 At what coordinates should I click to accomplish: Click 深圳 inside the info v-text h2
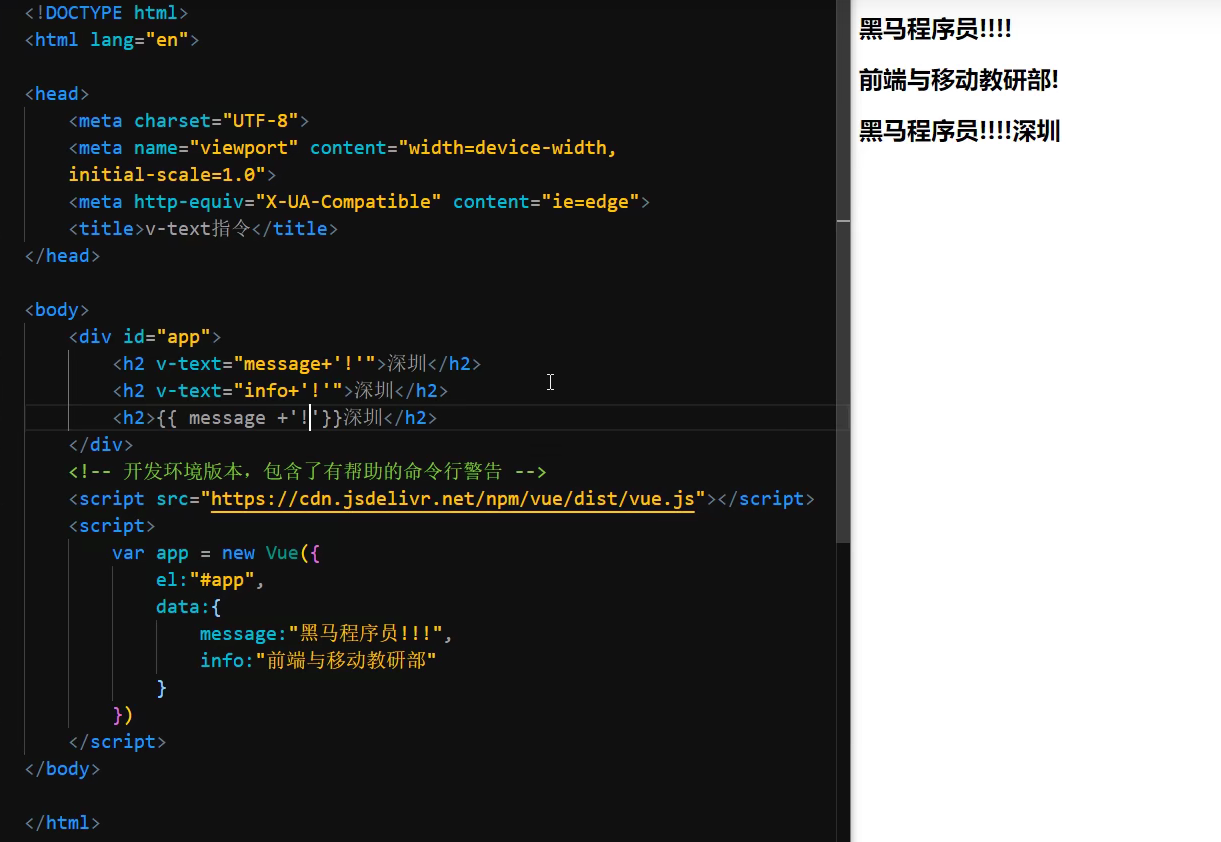(374, 391)
